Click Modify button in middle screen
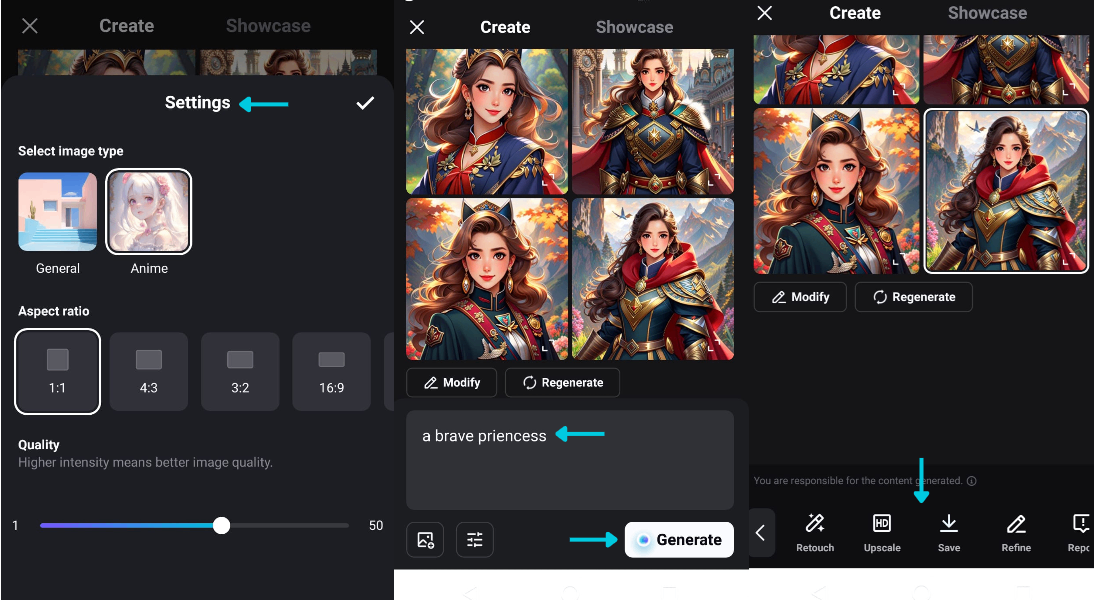1100x600 pixels. [x=451, y=382]
